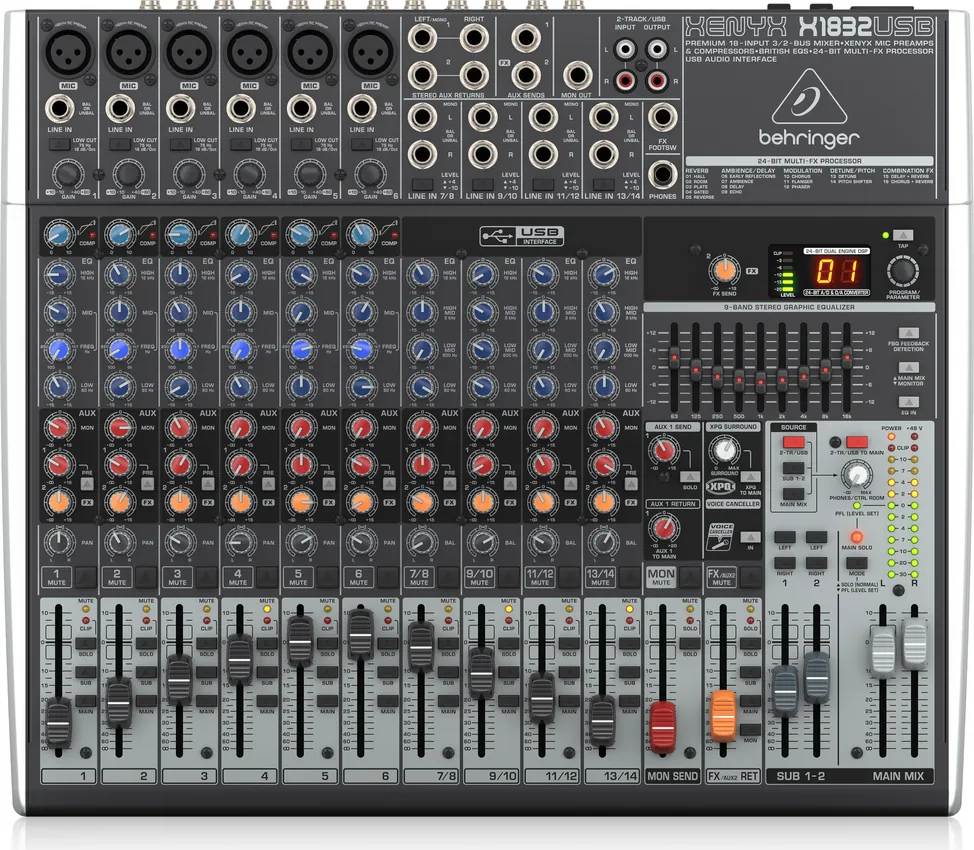Click the SUB 1 fader
This screenshot has height=850, width=974.
(x=785, y=690)
